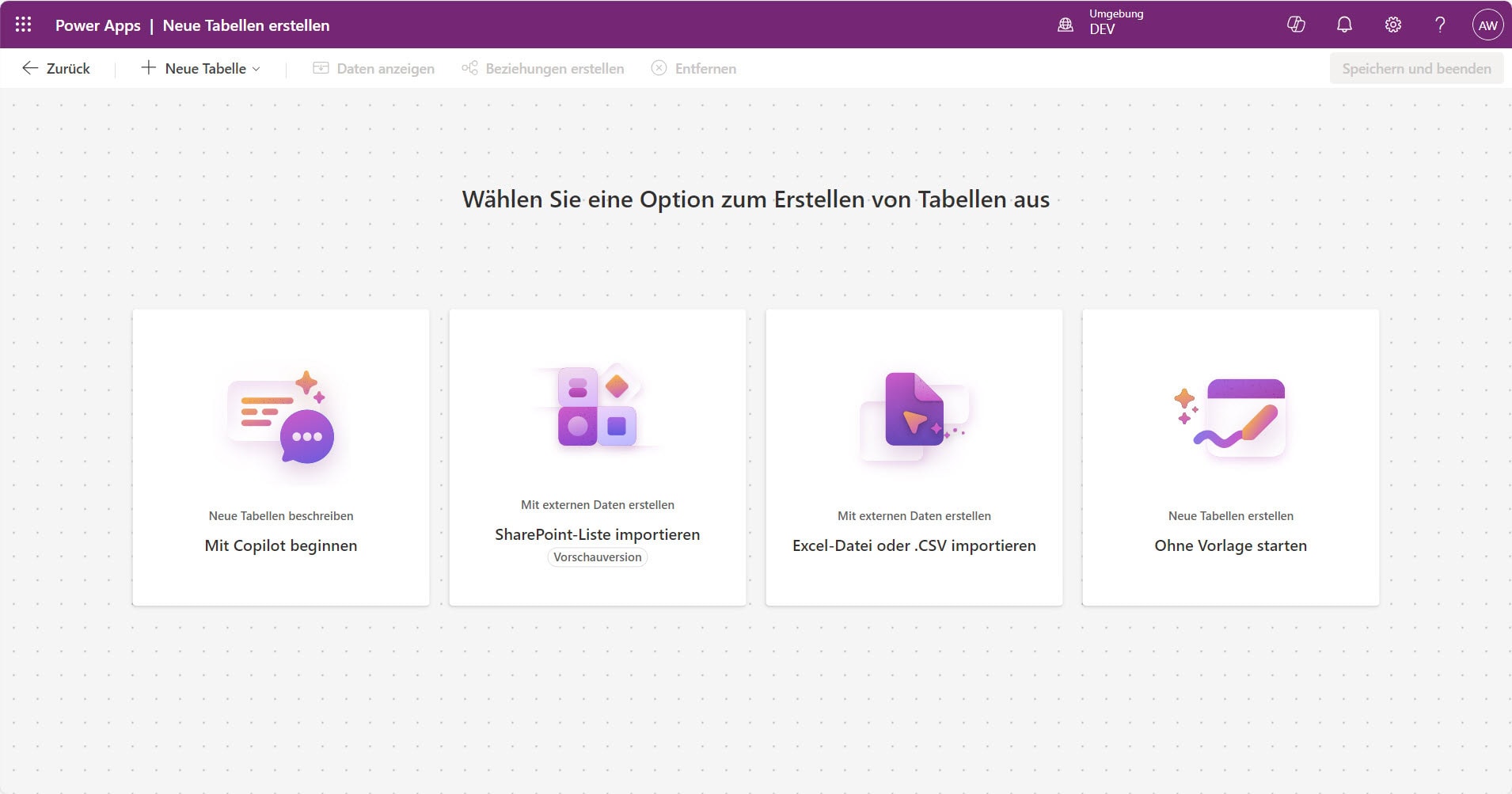Select SharePoint-Liste importieren card title
The height and width of the screenshot is (794, 1512).
click(598, 534)
